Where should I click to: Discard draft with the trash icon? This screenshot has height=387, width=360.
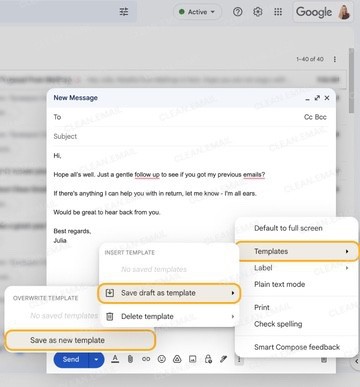click(324, 360)
